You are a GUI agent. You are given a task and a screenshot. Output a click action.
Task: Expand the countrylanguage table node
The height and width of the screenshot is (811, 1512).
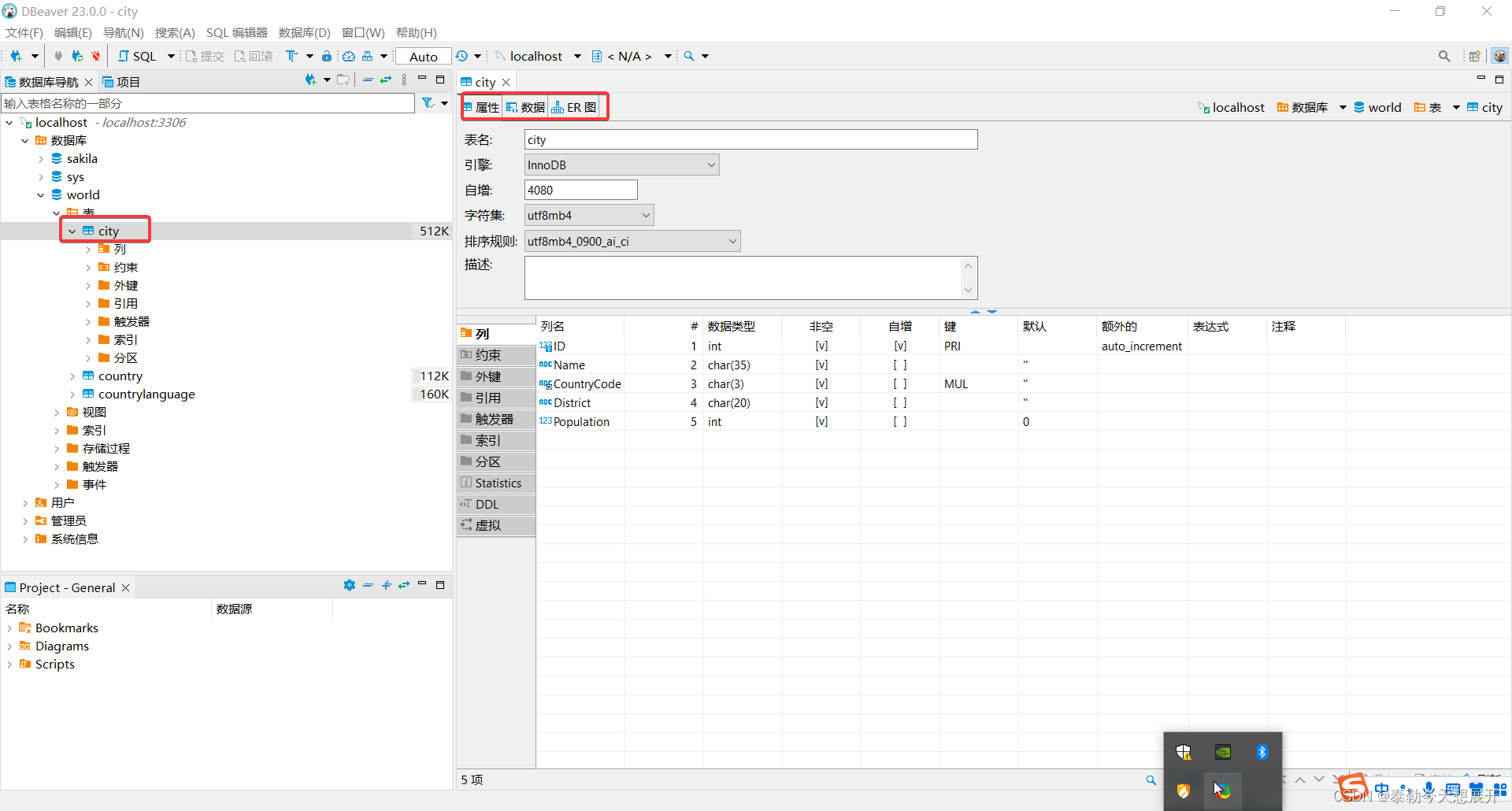[x=72, y=394]
